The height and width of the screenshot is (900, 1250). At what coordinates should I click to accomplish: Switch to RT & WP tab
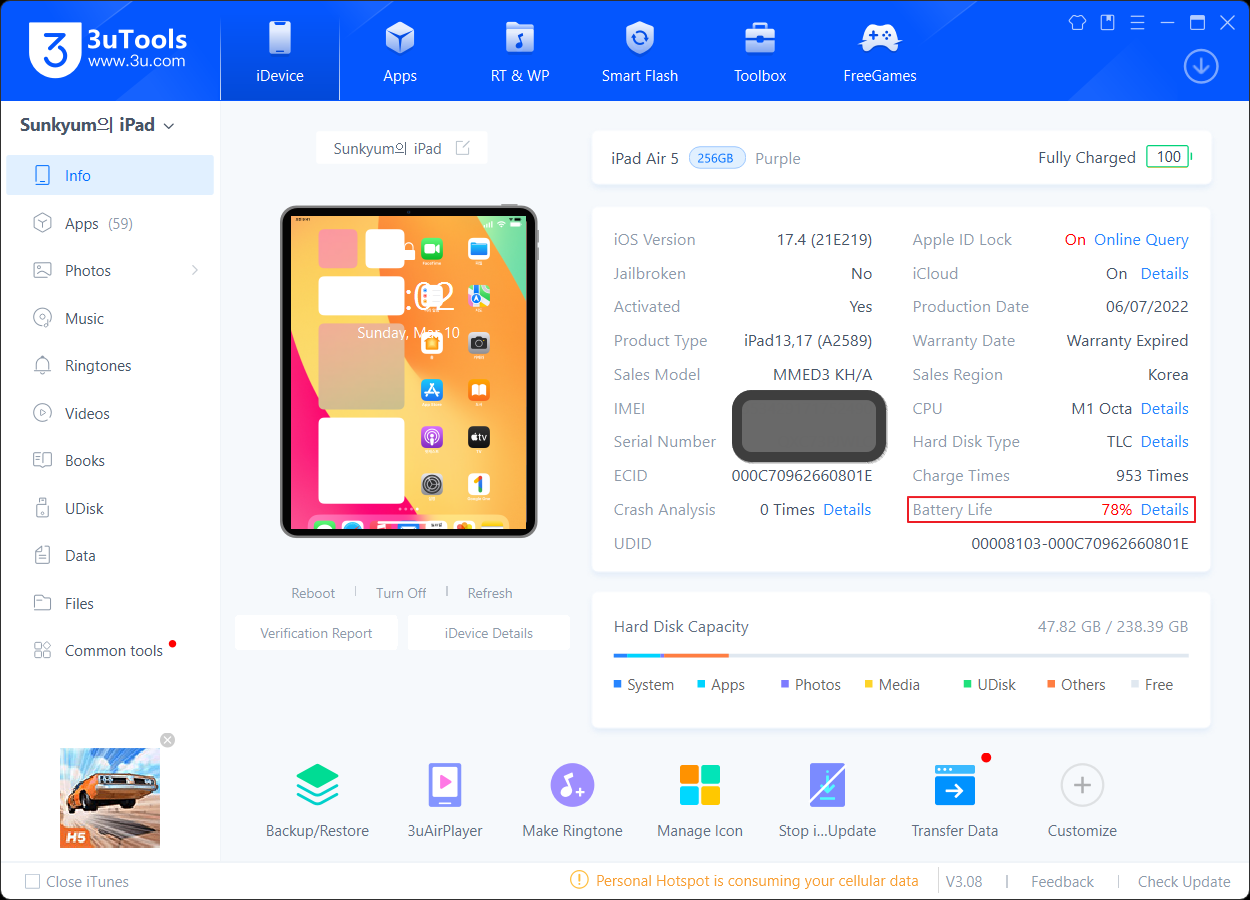520,50
